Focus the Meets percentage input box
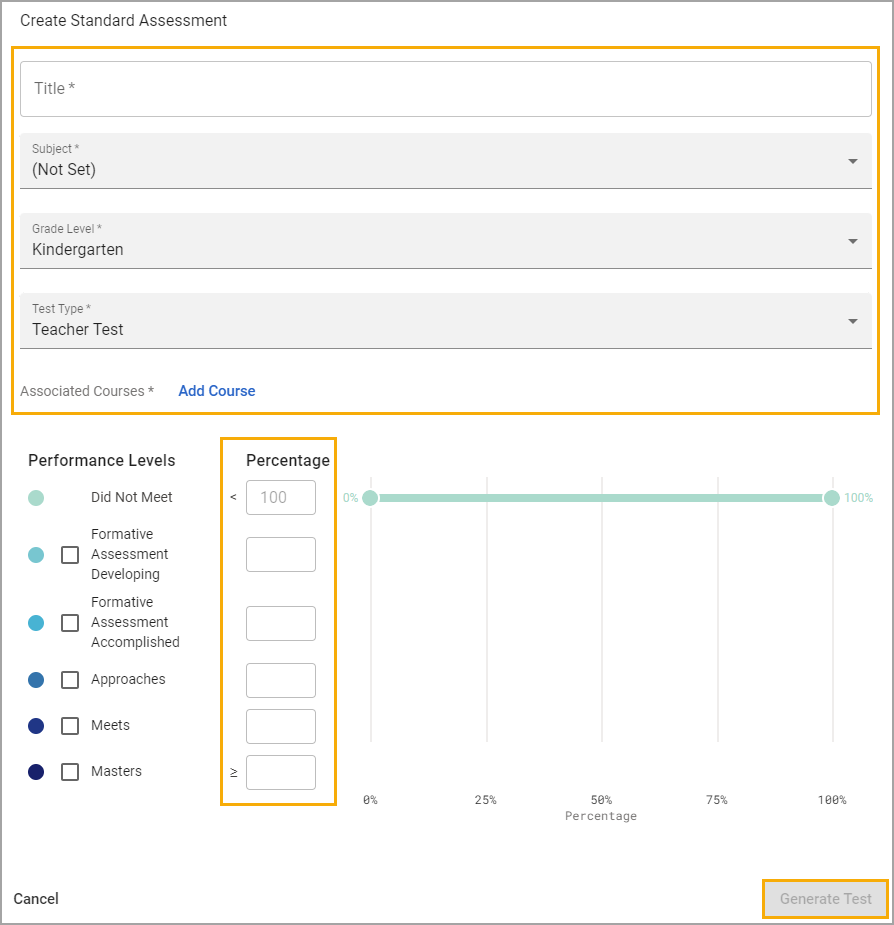894x925 pixels. [281, 726]
